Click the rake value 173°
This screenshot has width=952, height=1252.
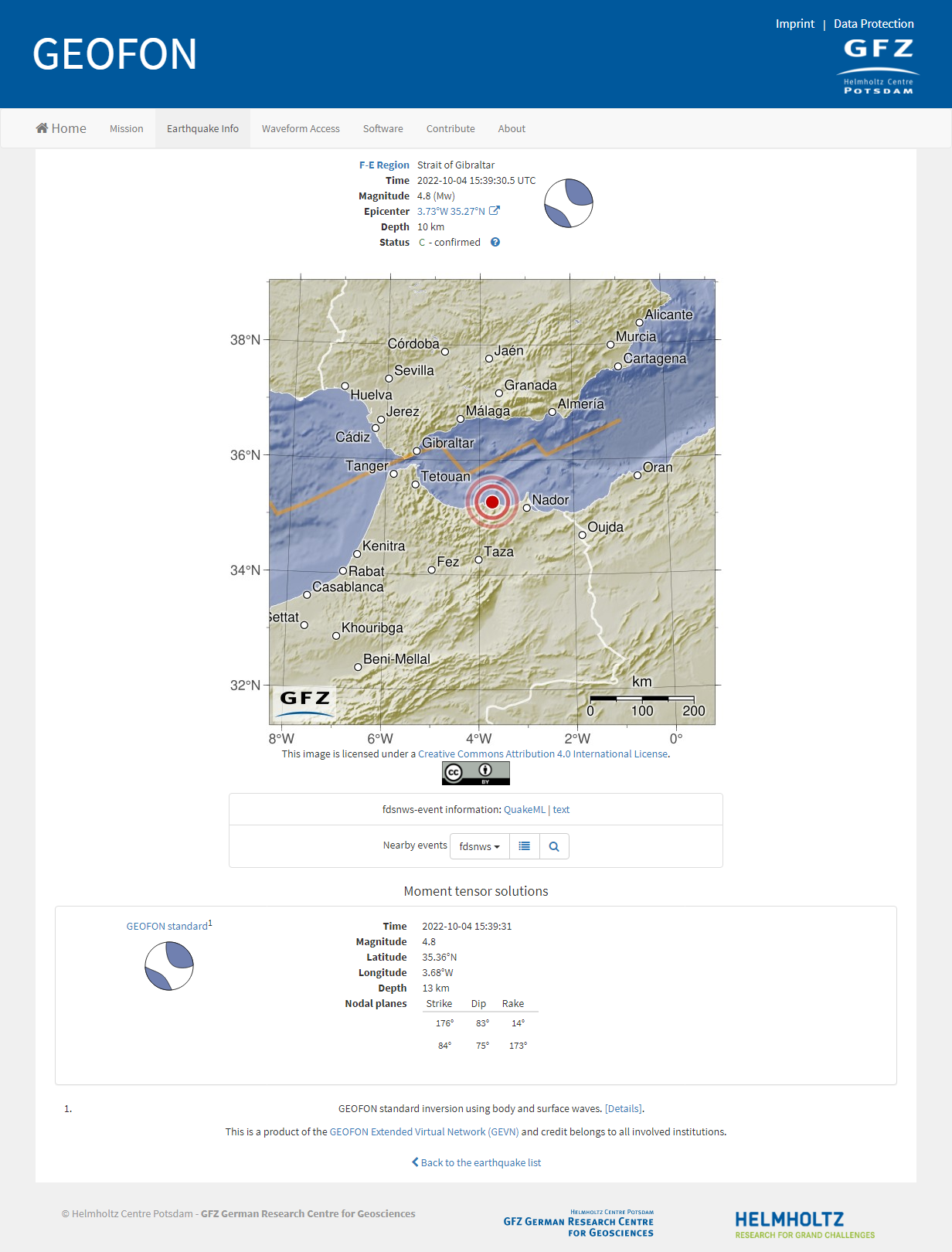click(x=518, y=1046)
